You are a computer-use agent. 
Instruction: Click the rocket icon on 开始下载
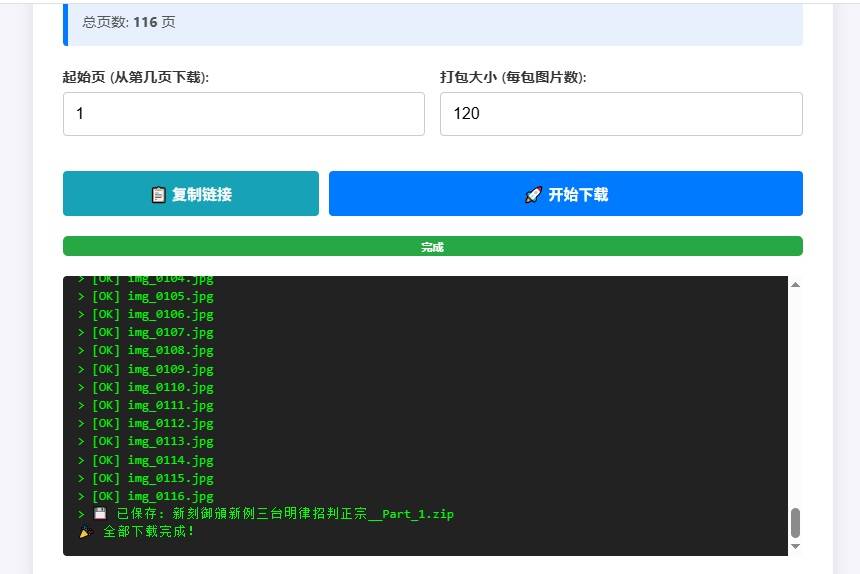click(x=533, y=195)
